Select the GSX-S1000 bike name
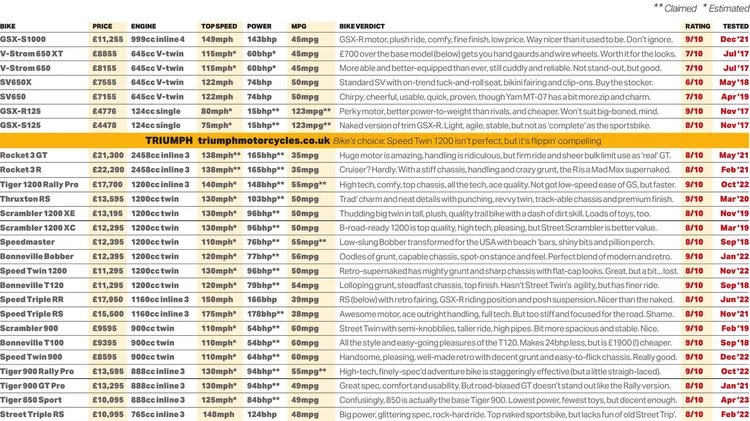Screen dimensions: 750x421 [x=23, y=39]
